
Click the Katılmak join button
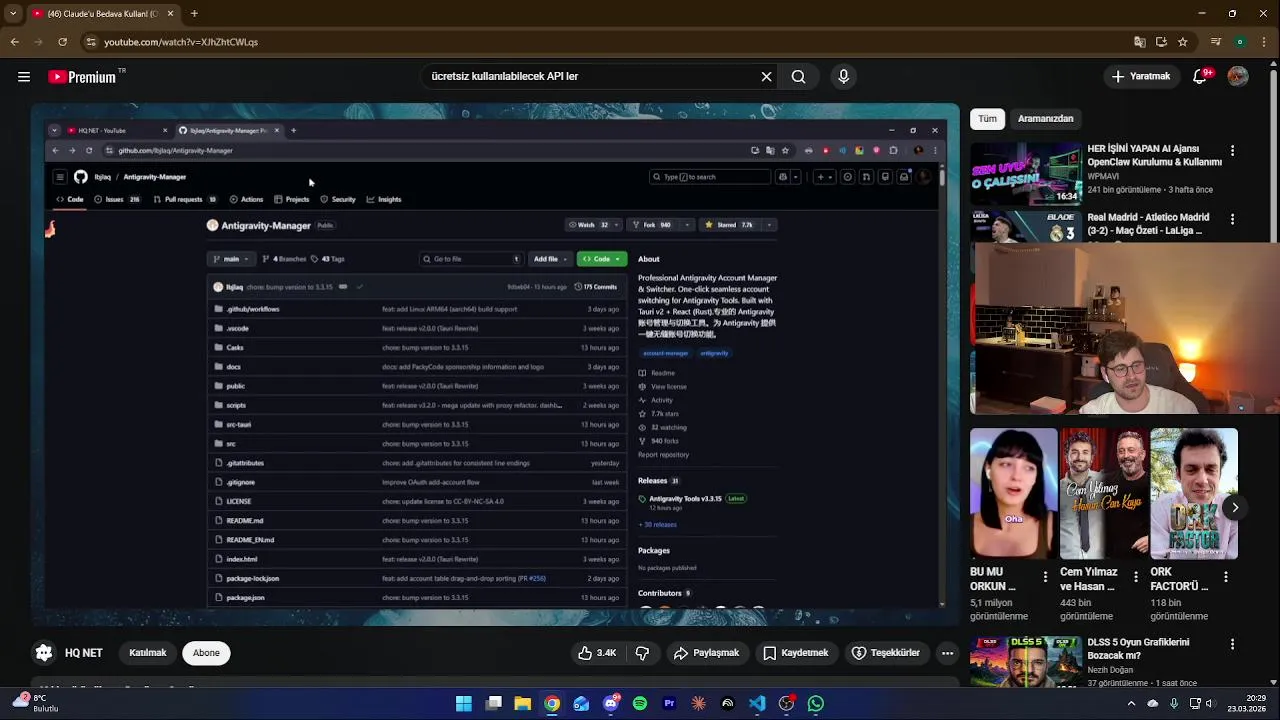[148, 653]
